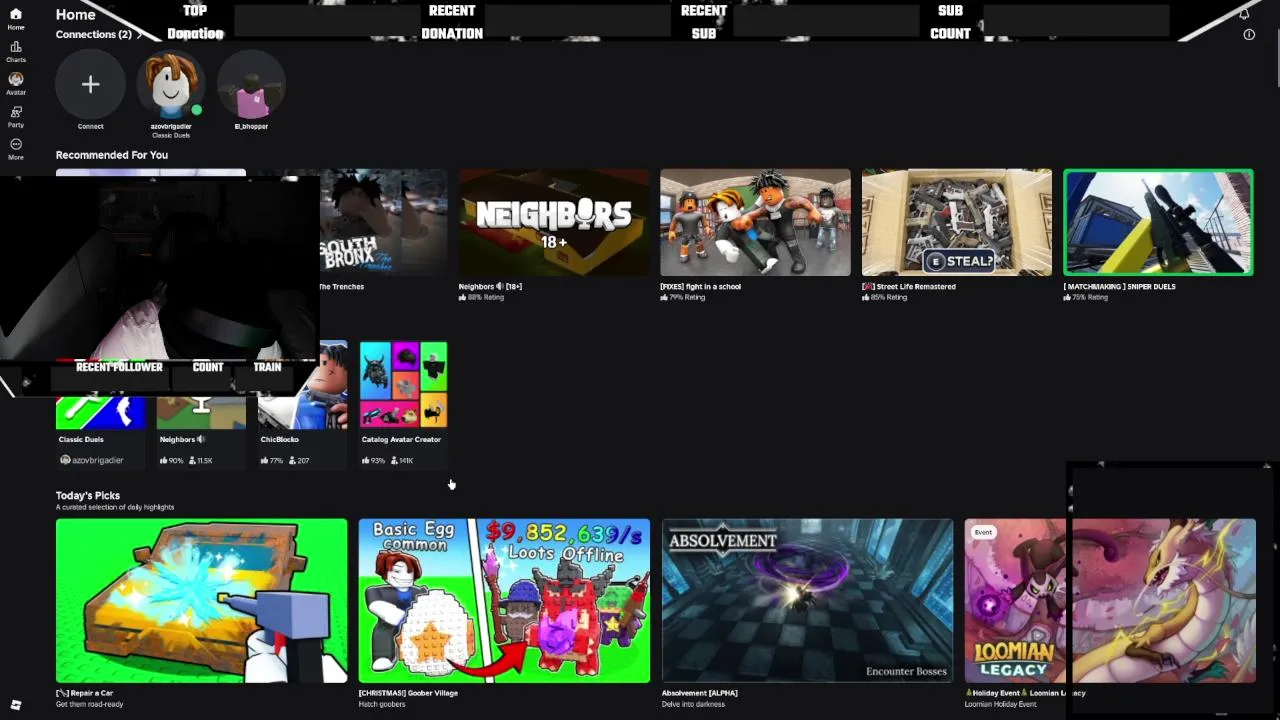Open the fight in a school thumbnail

click(x=755, y=222)
